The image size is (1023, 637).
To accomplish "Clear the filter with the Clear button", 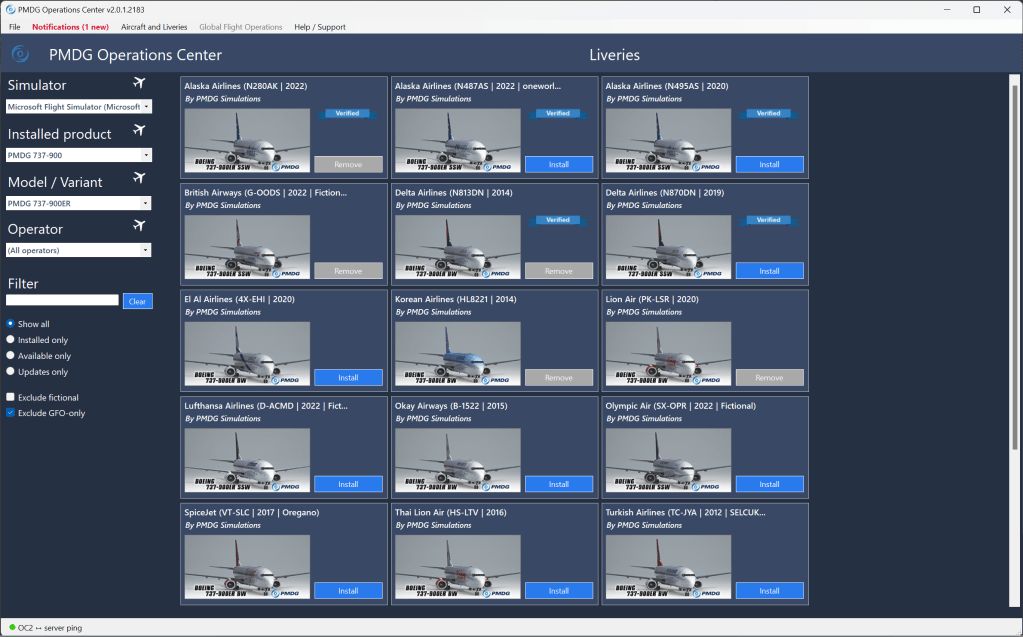I will 137,301.
